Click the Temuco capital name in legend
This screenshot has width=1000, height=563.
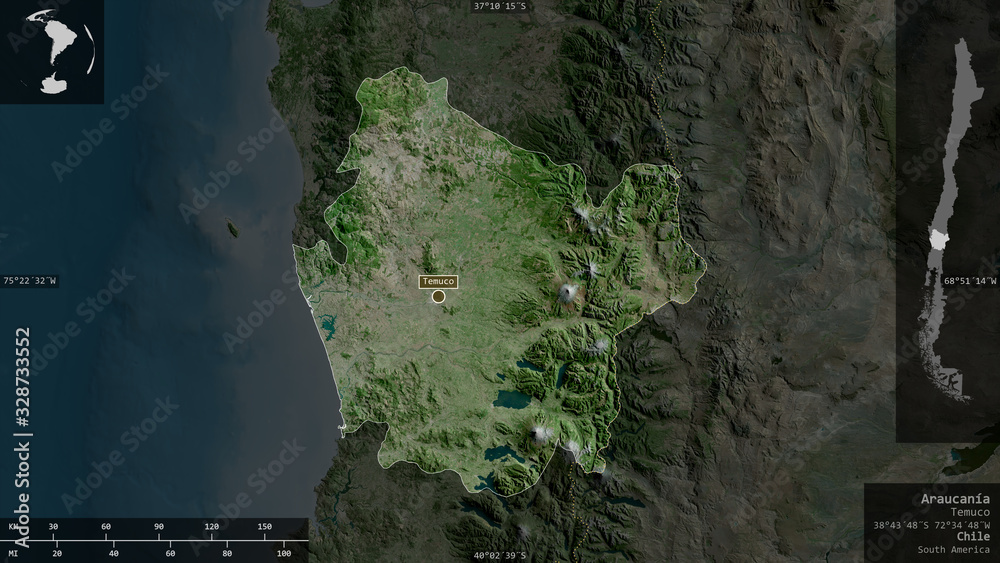coord(970,512)
